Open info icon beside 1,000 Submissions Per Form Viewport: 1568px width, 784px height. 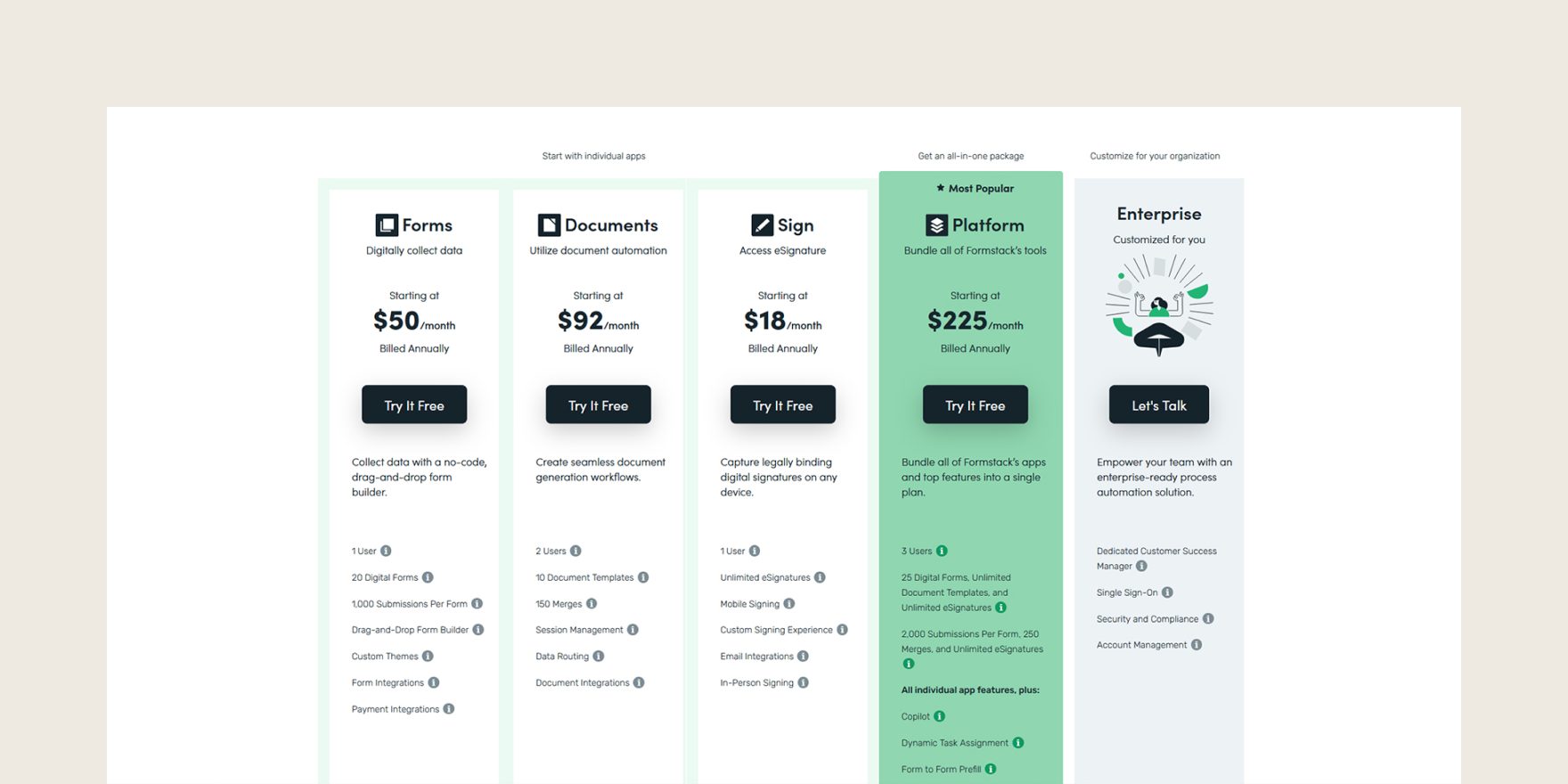pyautogui.click(x=477, y=603)
